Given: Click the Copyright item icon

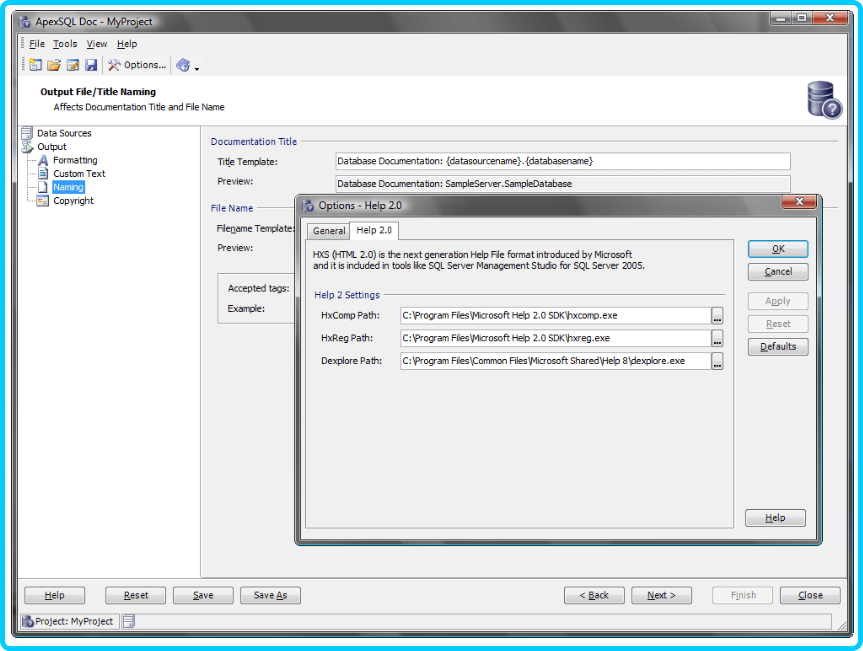Looking at the screenshot, I should click(43, 201).
